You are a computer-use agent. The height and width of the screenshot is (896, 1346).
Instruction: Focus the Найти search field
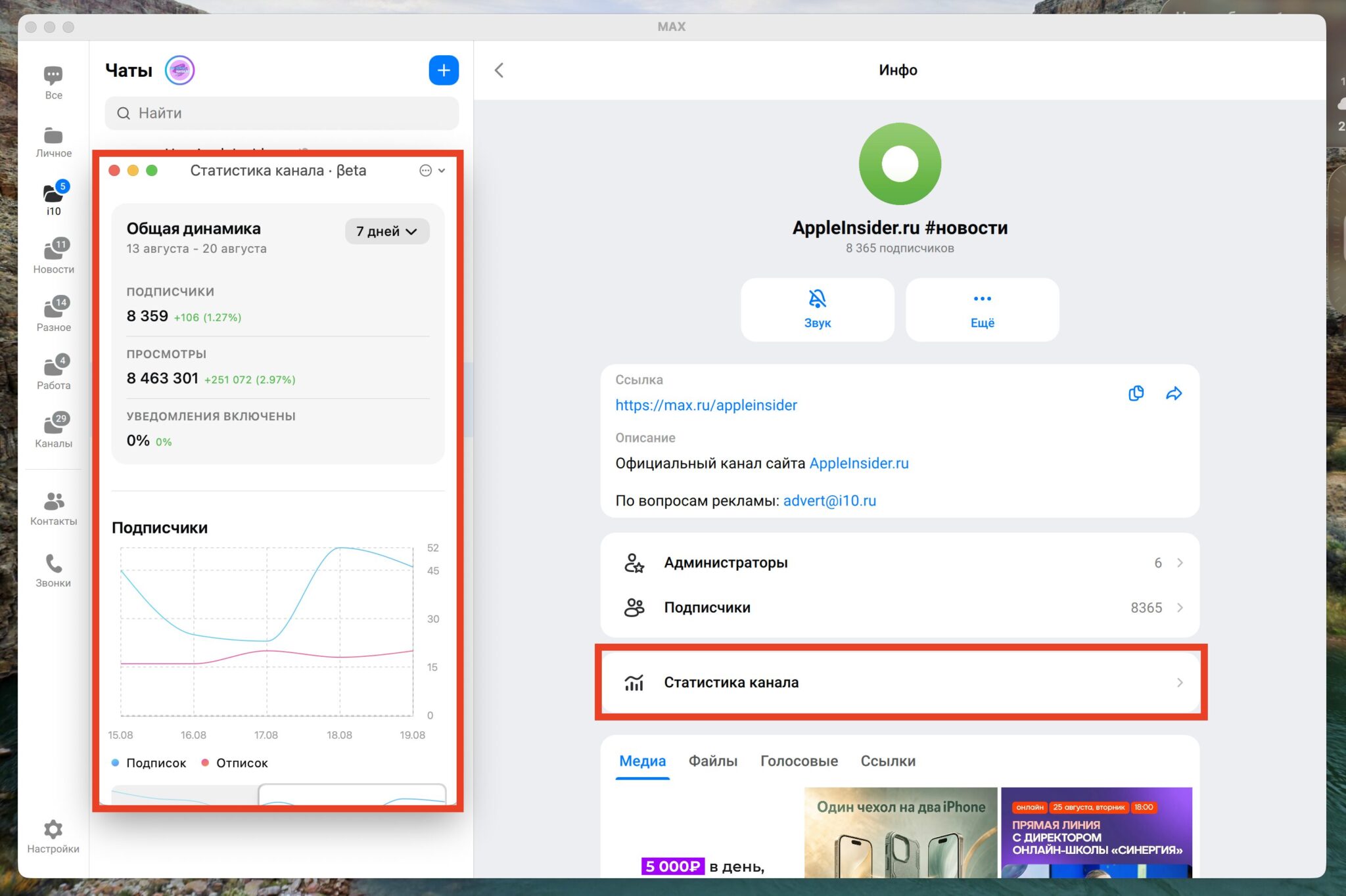282,113
